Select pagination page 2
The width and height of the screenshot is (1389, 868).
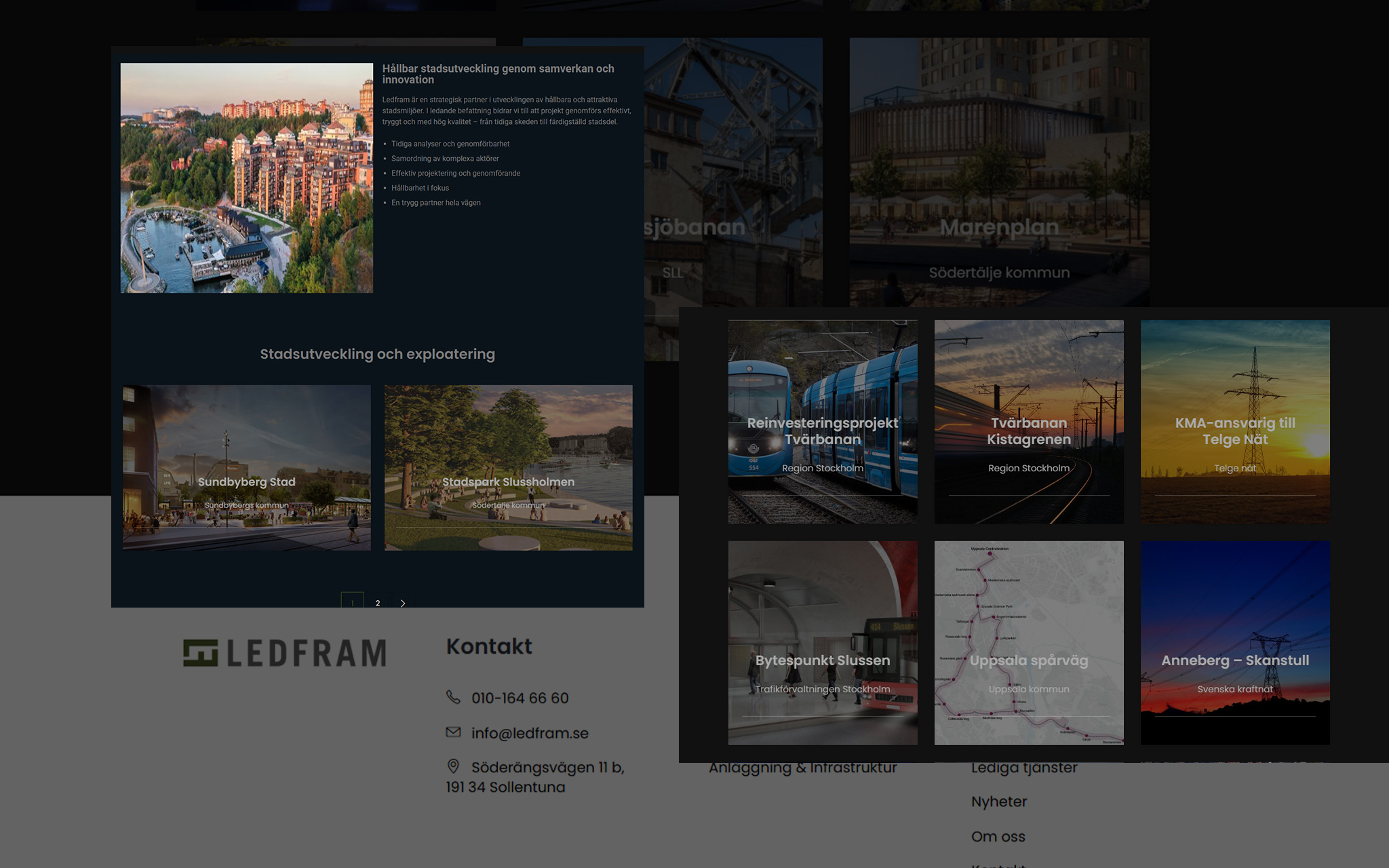pos(378,602)
